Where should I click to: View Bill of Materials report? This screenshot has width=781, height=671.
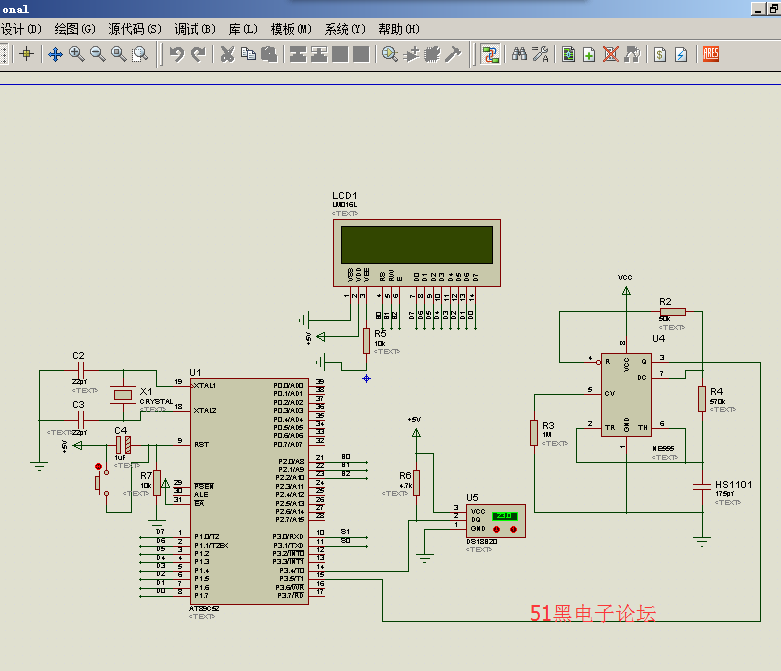660,54
